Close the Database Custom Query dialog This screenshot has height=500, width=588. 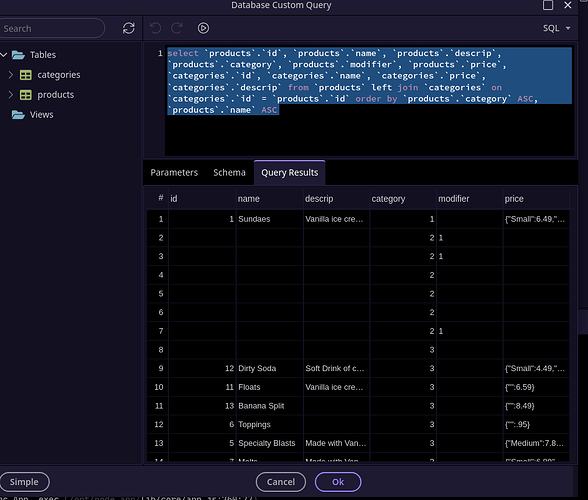point(568,5)
